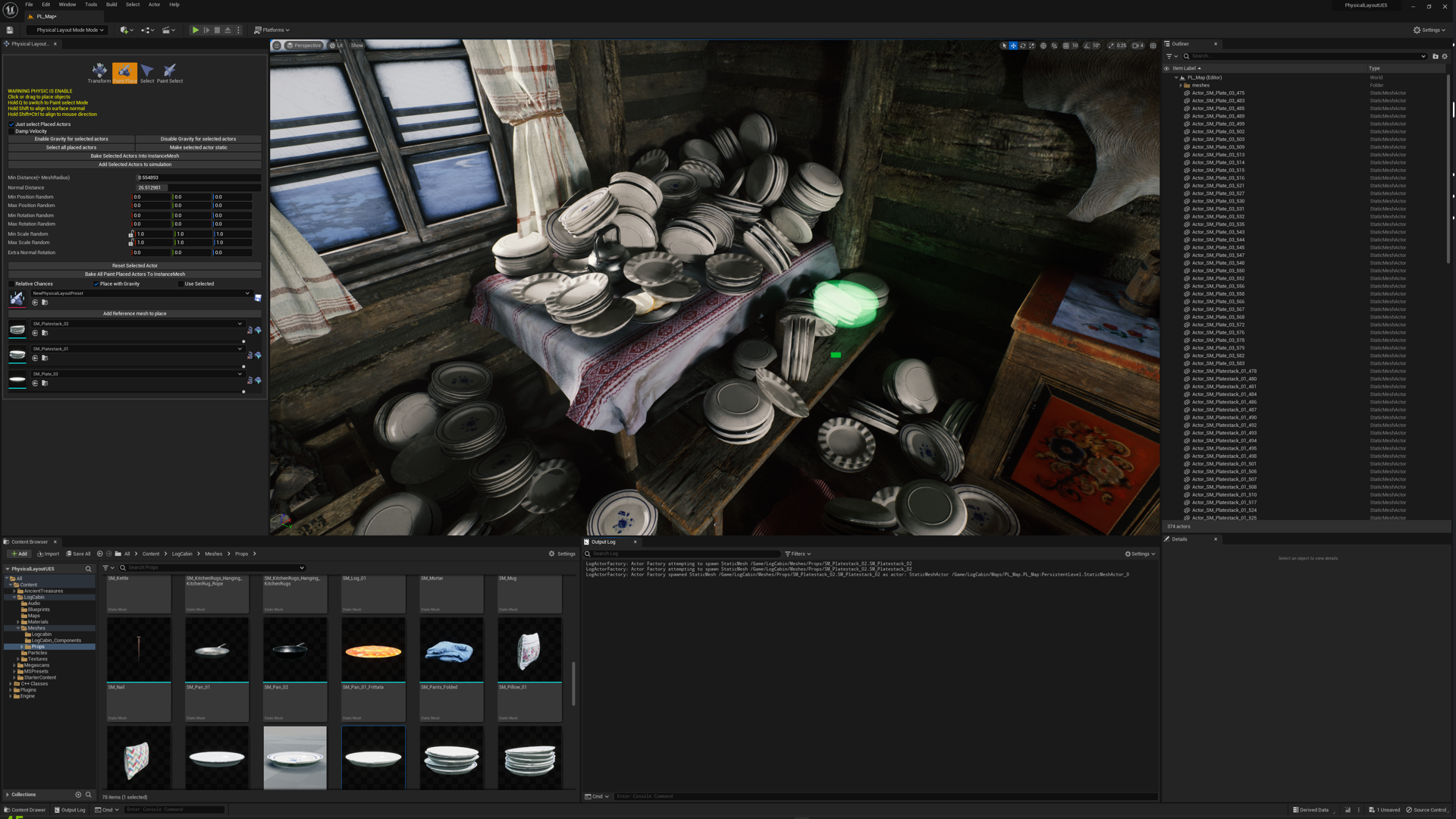This screenshot has width=1456, height=819.
Task: Create a new folder in Outliner
Action: (x=1435, y=56)
